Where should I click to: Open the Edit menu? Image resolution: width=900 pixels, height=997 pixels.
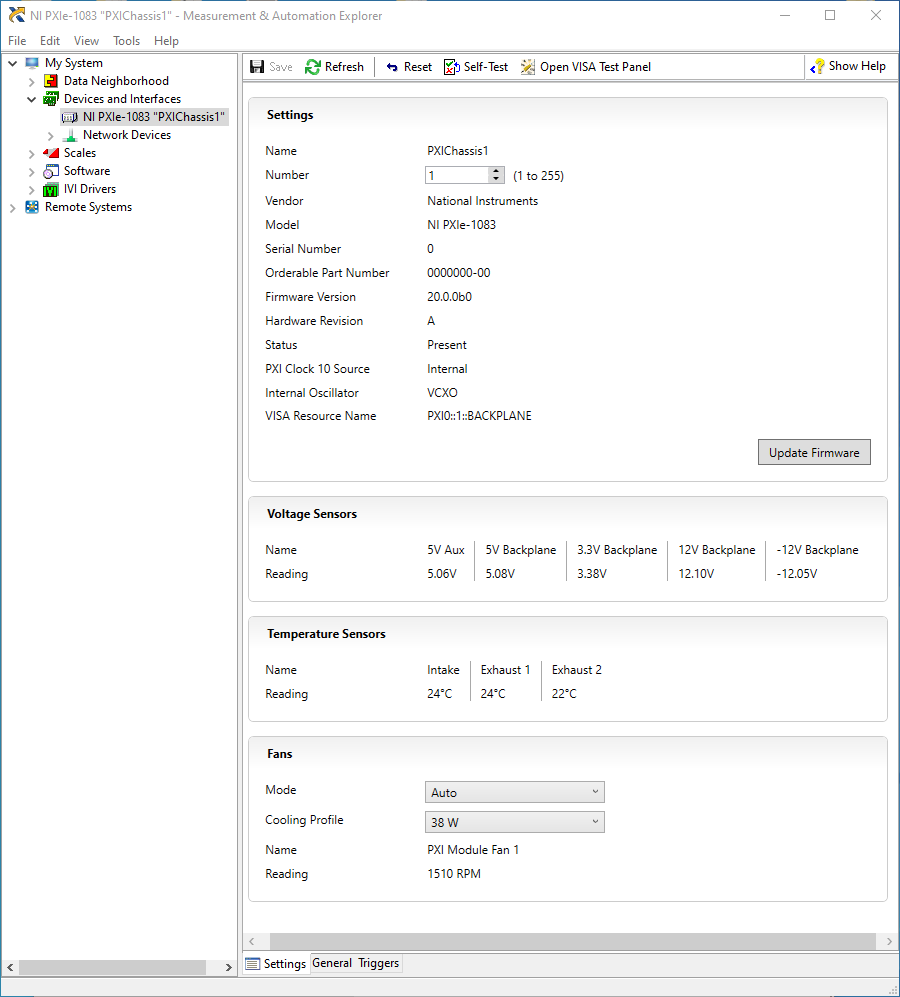(x=50, y=41)
